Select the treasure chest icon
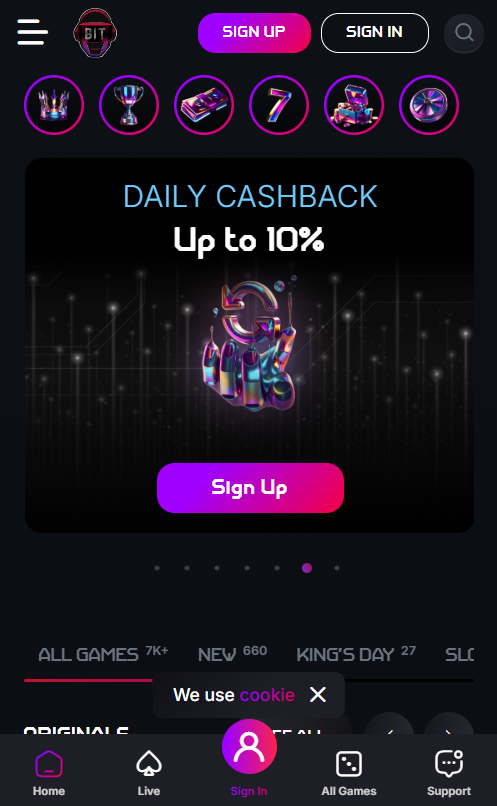The width and height of the screenshot is (497, 806). 354,105
